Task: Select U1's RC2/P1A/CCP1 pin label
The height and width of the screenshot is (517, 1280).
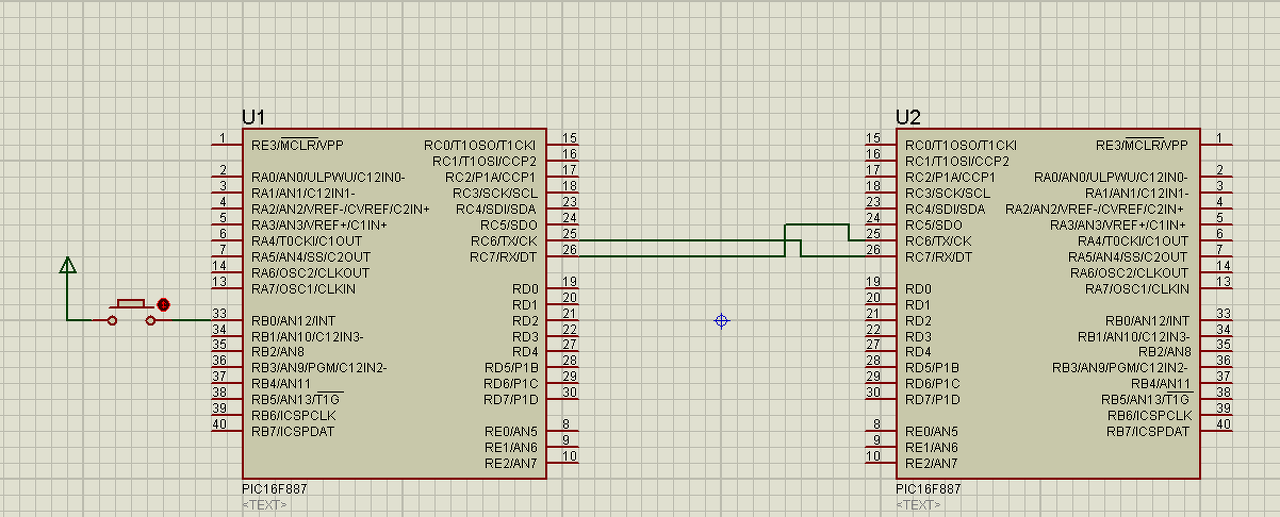Action: (491, 177)
